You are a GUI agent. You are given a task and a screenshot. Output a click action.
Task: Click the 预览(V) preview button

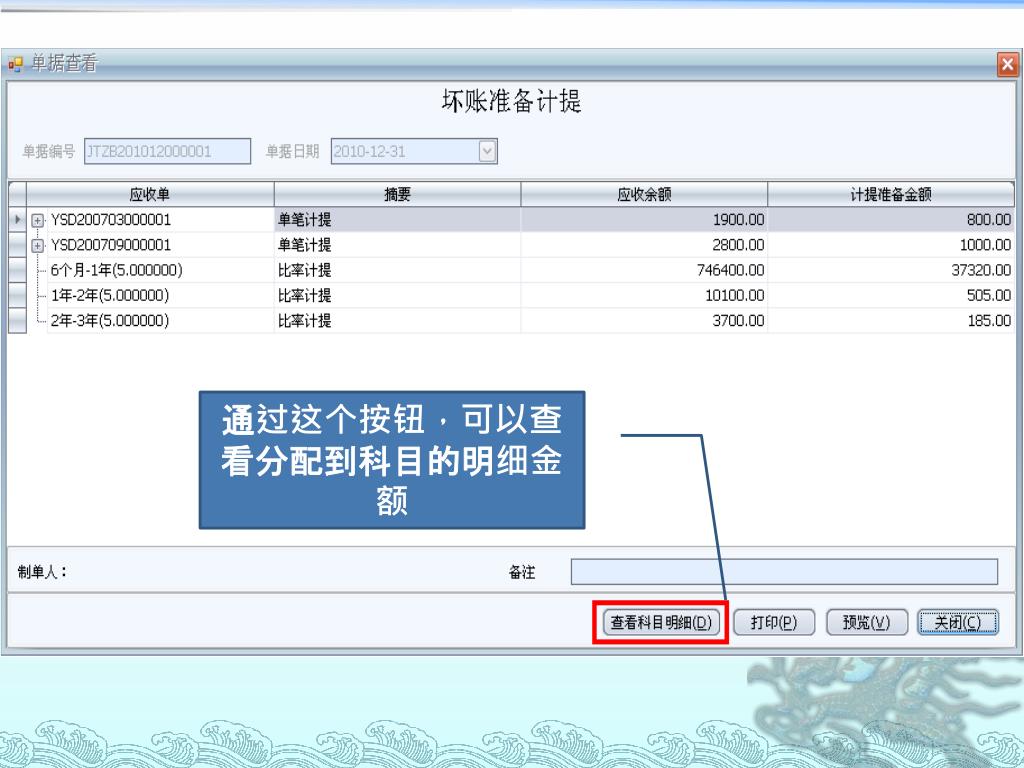point(867,622)
